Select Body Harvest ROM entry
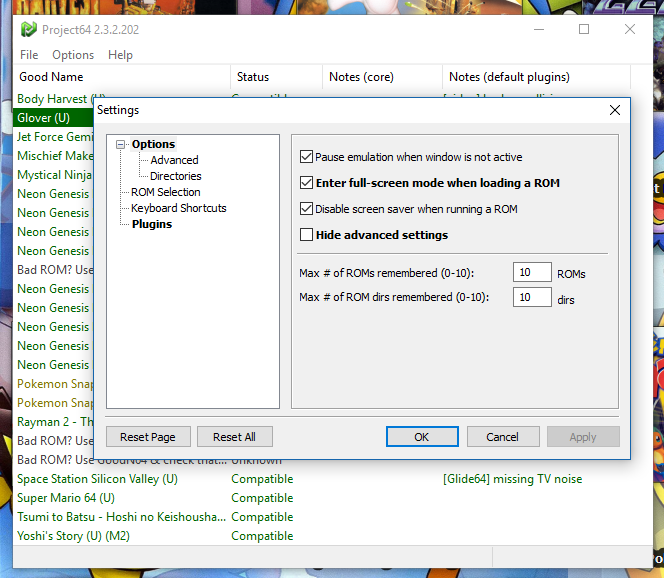The height and width of the screenshot is (578, 664). pyautogui.click(x=55, y=99)
